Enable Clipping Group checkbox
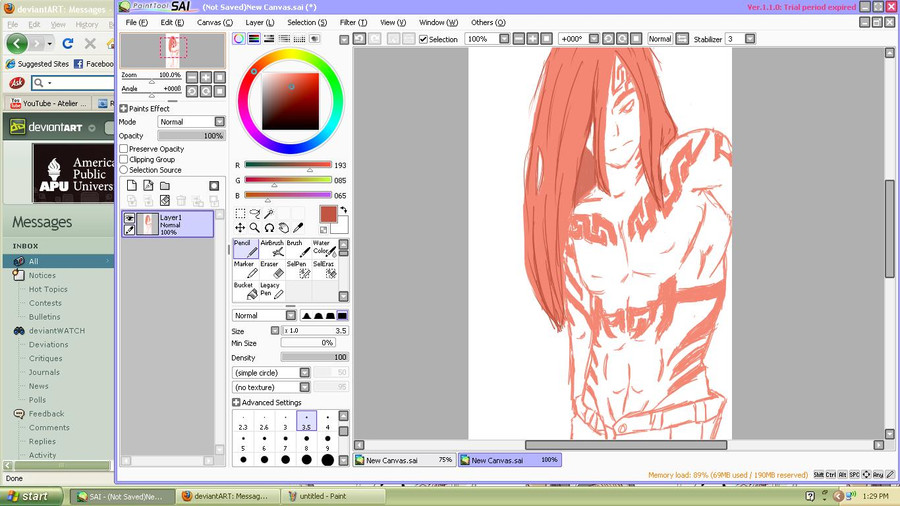 point(123,159)
